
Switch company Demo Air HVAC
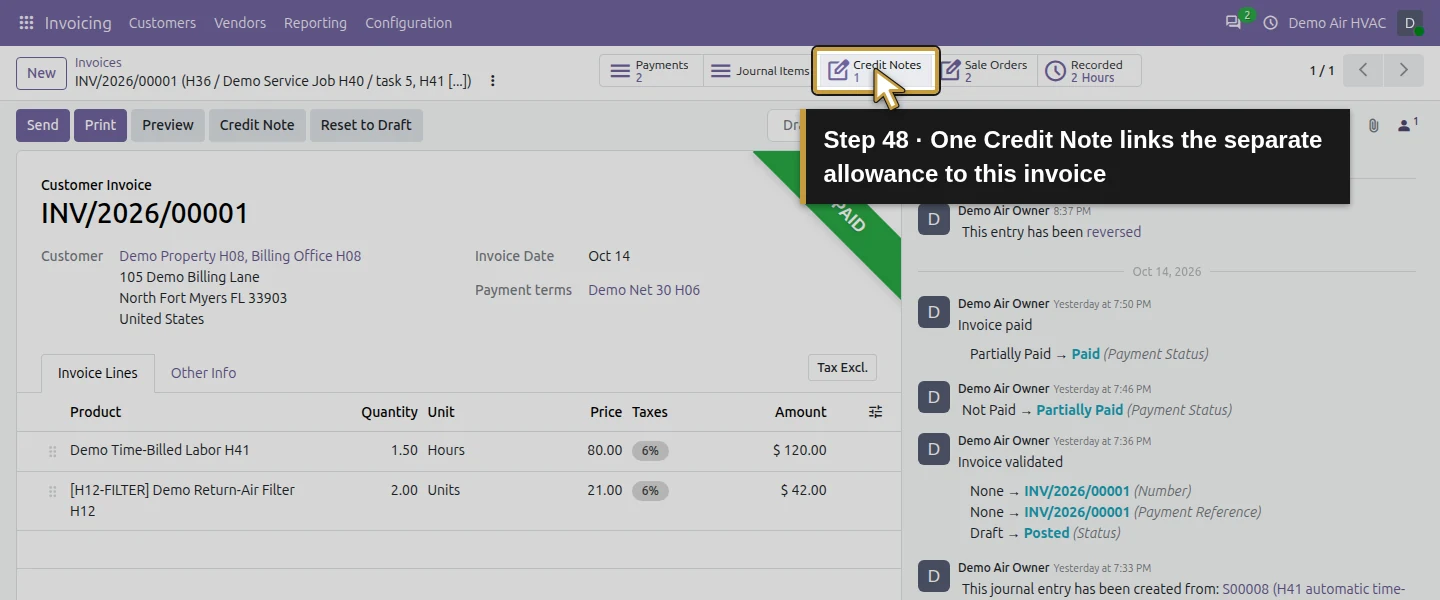point(1337,22)
